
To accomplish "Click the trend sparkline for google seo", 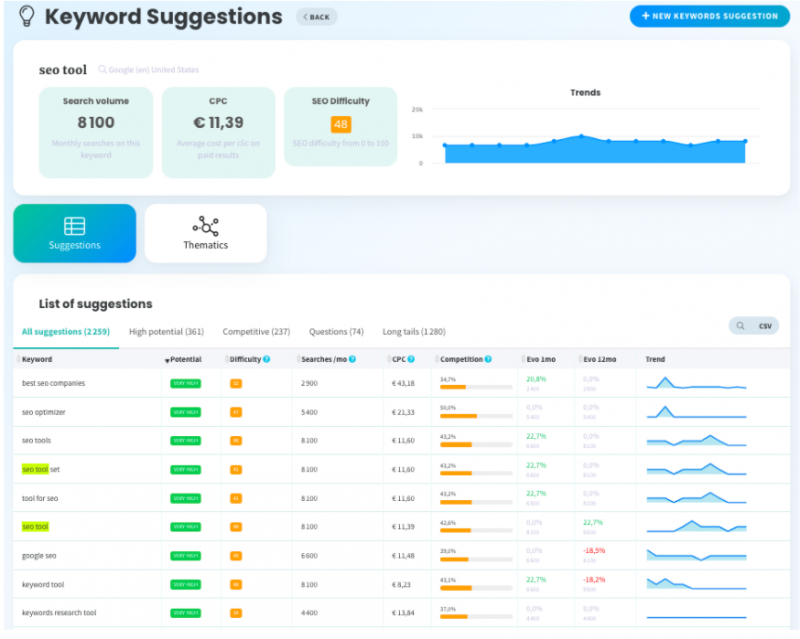I will [696, 555].
